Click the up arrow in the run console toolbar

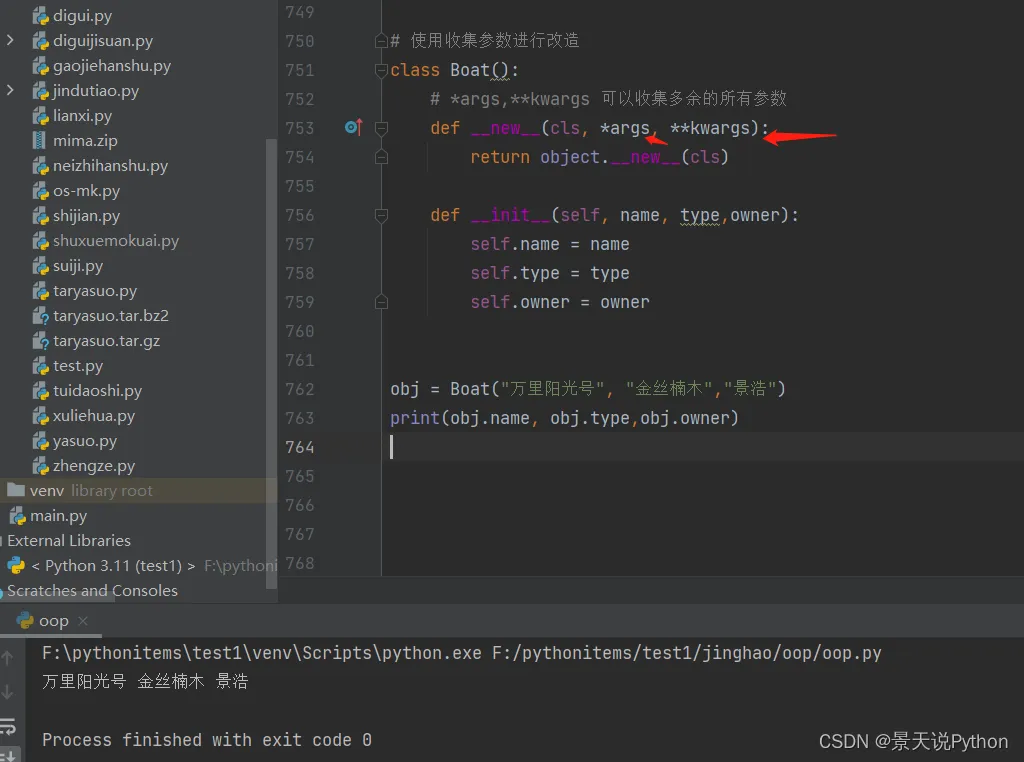8,657
